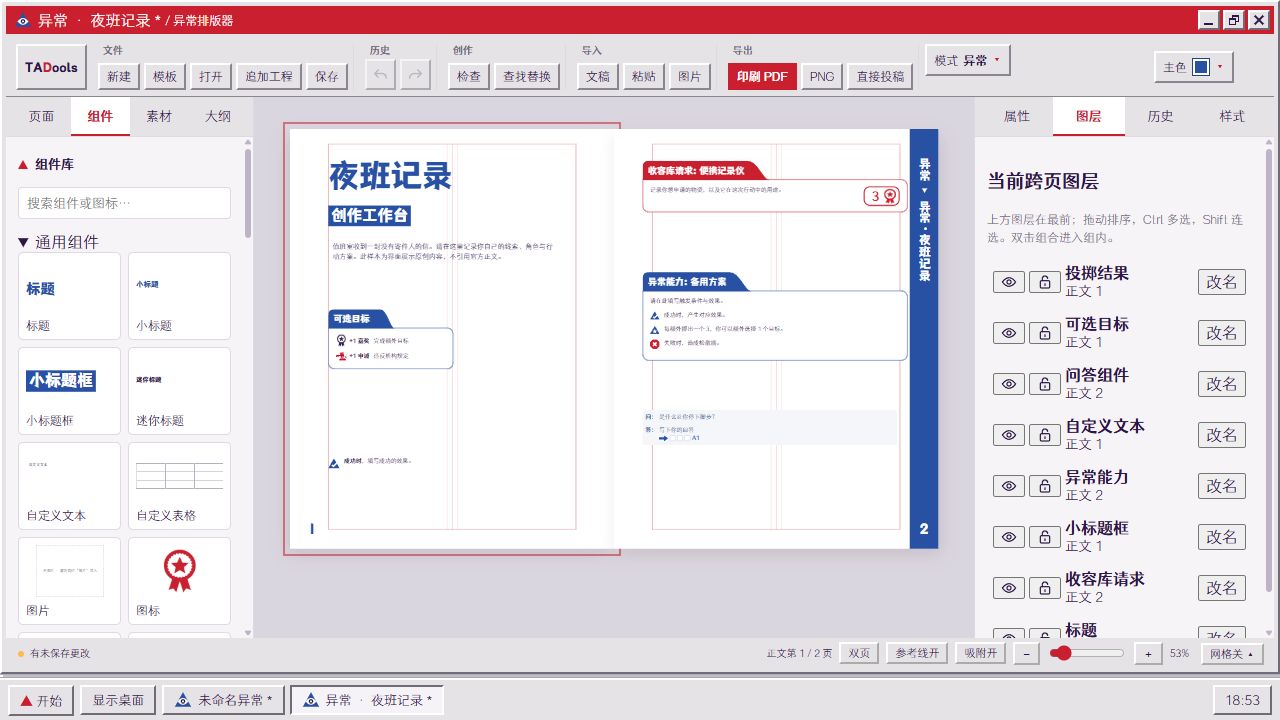This screenshot has width=1280, height=720.
Task: Lock the 可选目标 layer
Action: coord(1045,333)
